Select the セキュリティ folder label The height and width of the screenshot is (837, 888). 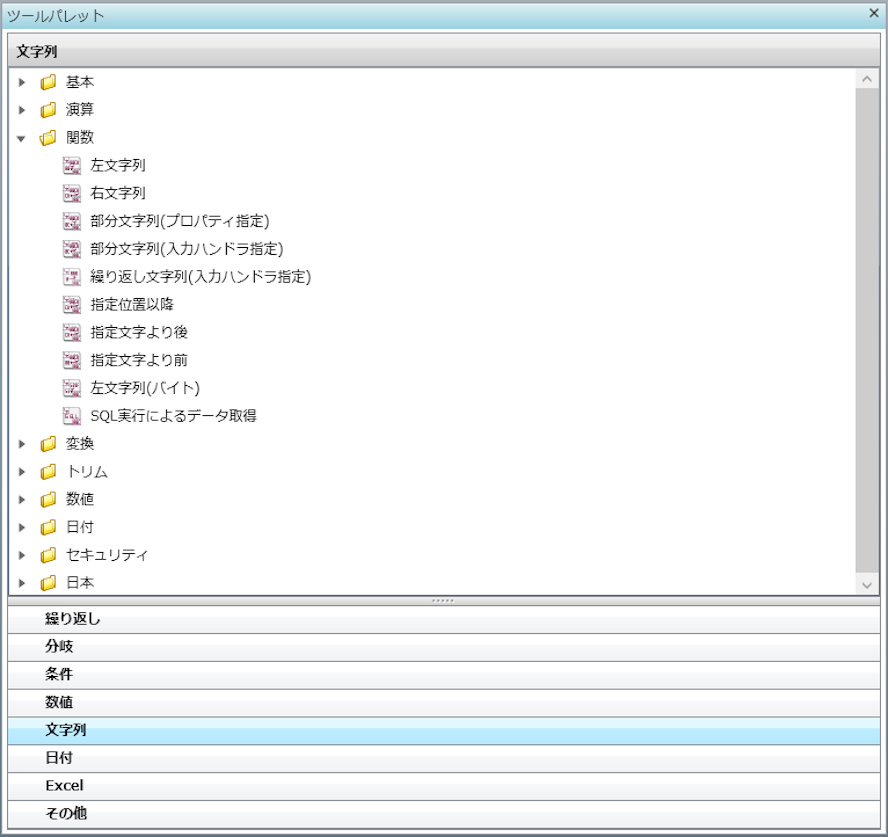107,555
